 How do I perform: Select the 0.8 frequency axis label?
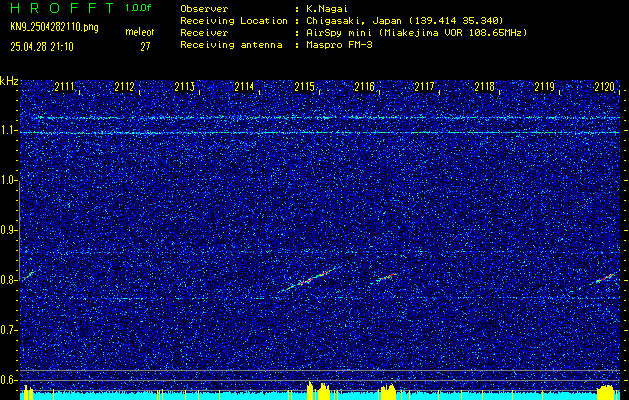[8, 280]
